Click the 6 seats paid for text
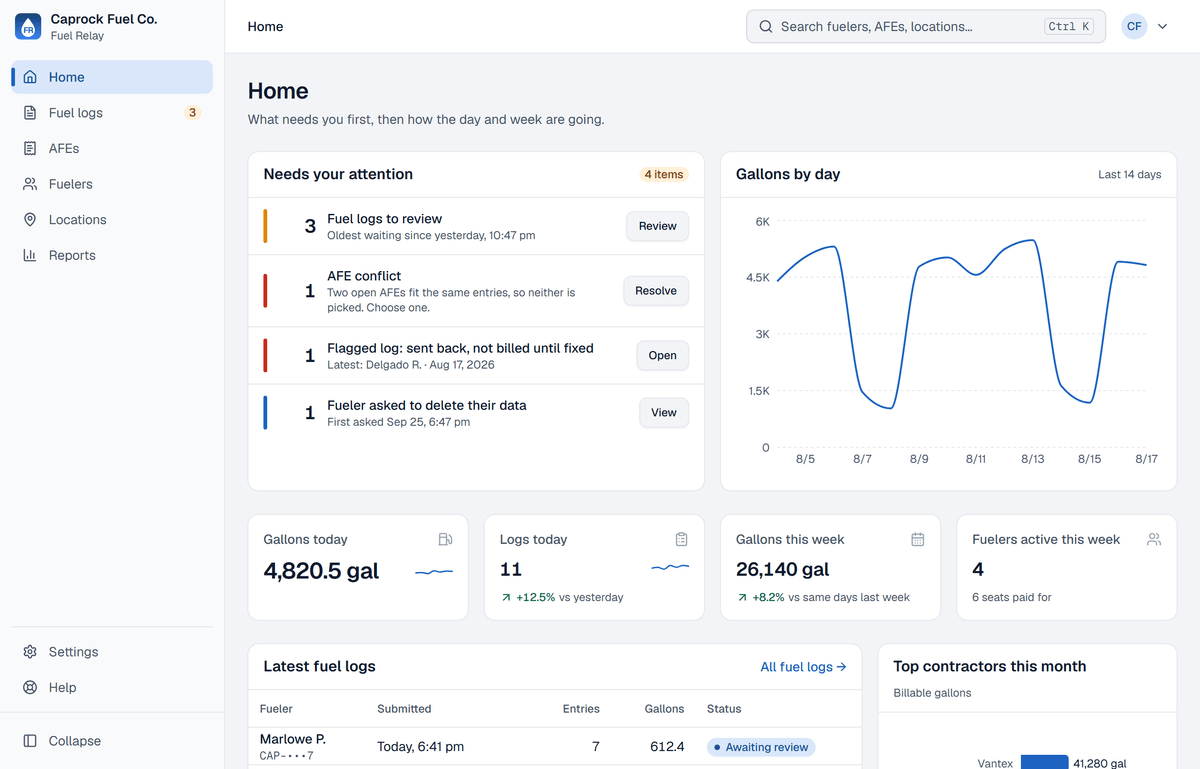 click(1011, 597)
